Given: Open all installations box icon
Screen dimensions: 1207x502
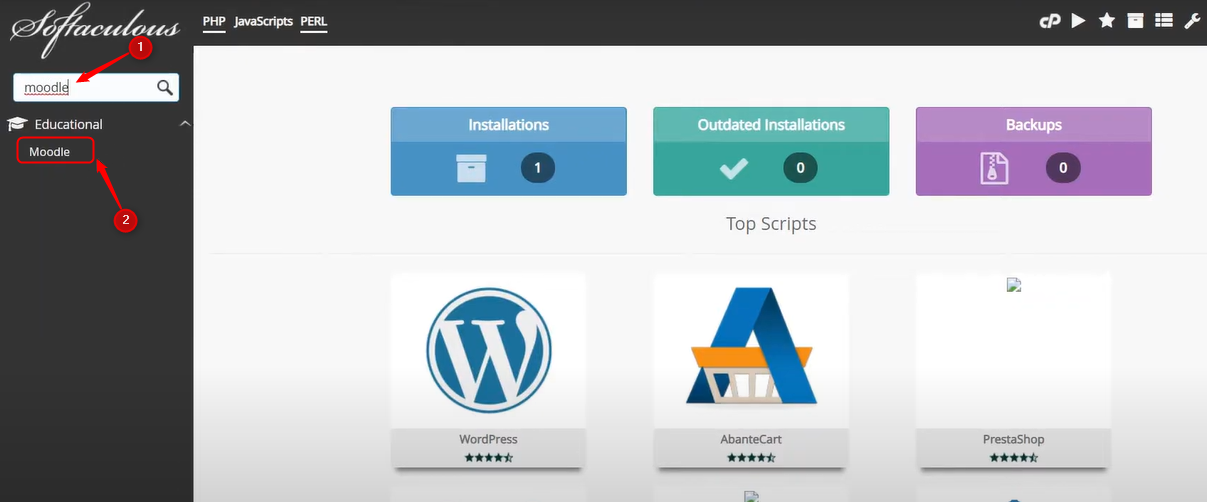Looking at the screenshot, I should pos(1135,21).
